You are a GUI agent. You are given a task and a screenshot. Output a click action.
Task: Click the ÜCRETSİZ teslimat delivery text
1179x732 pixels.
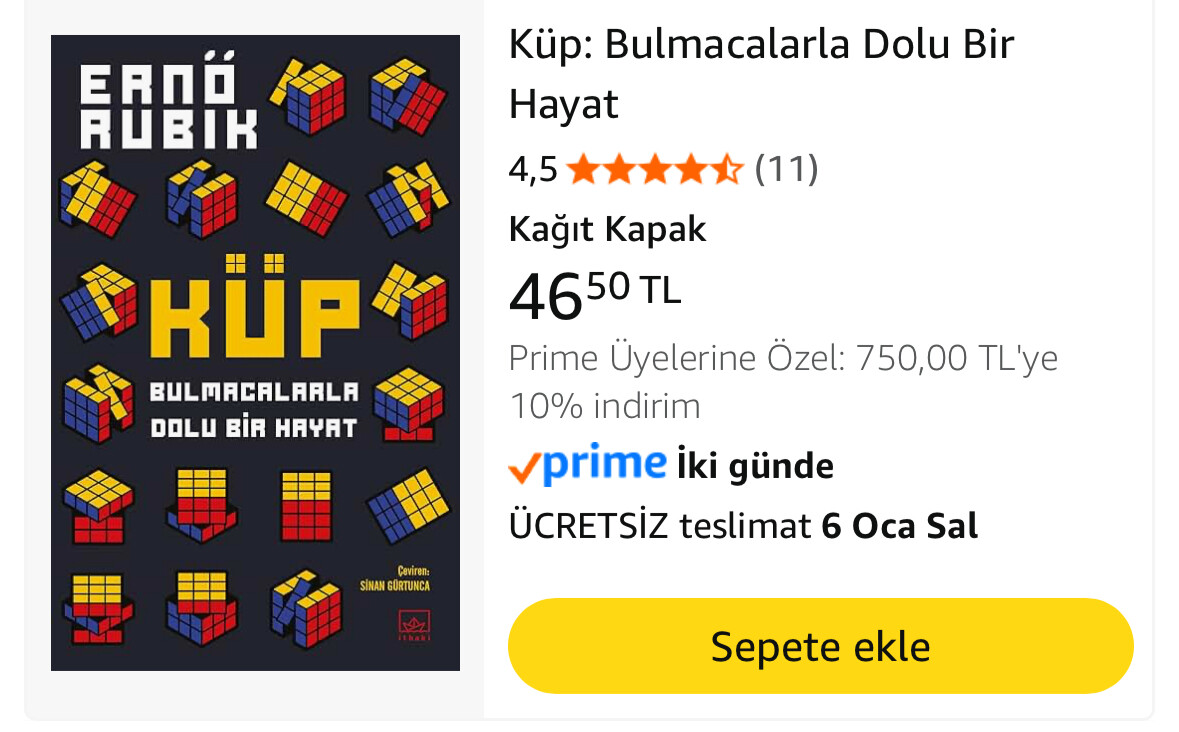[x=659, y=526]
